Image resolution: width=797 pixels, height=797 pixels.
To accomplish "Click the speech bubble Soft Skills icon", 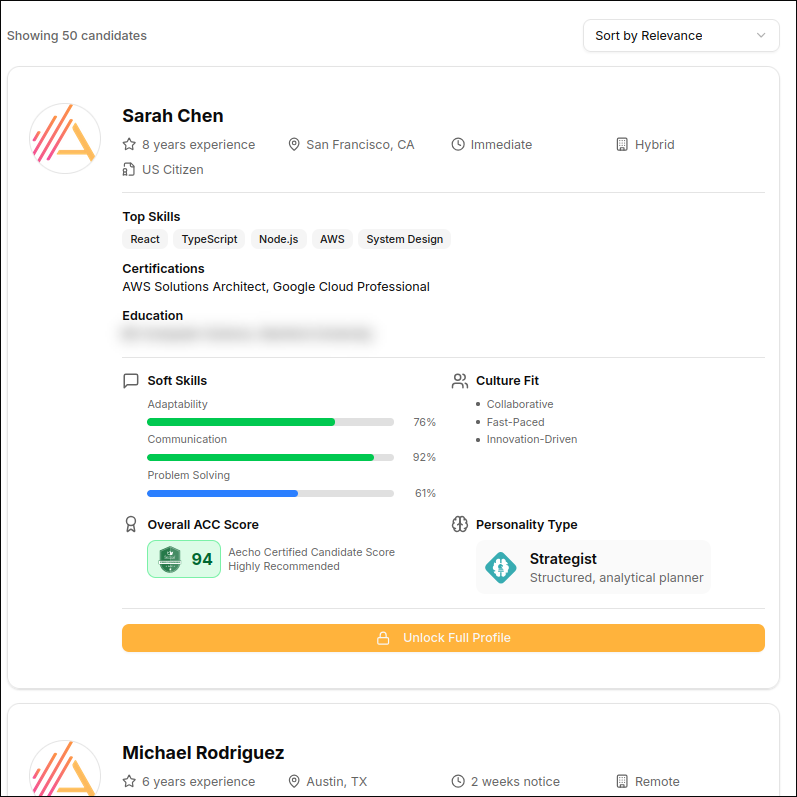I will (x=130, y=381).
